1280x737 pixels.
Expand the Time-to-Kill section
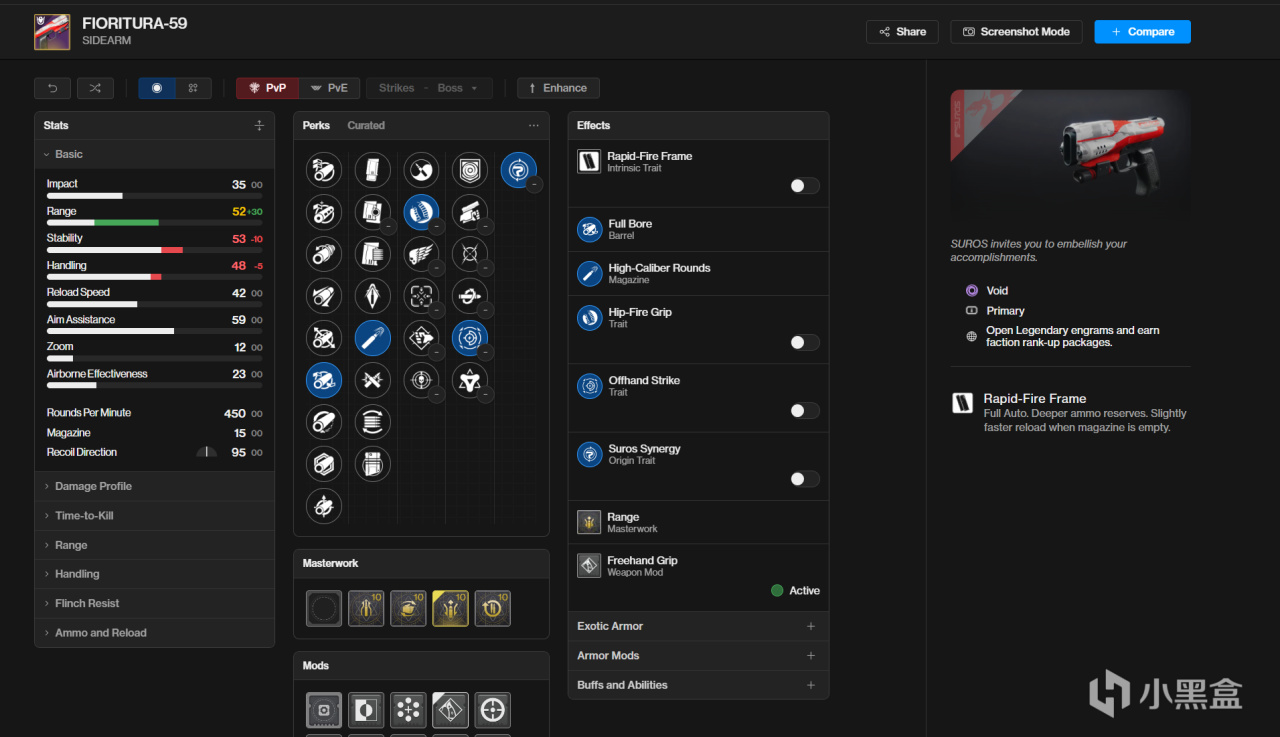tap(154, 515)
